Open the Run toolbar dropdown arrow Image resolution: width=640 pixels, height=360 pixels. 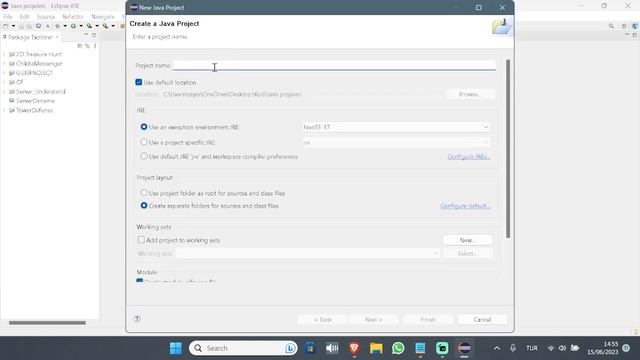click(x=81, y=26)
